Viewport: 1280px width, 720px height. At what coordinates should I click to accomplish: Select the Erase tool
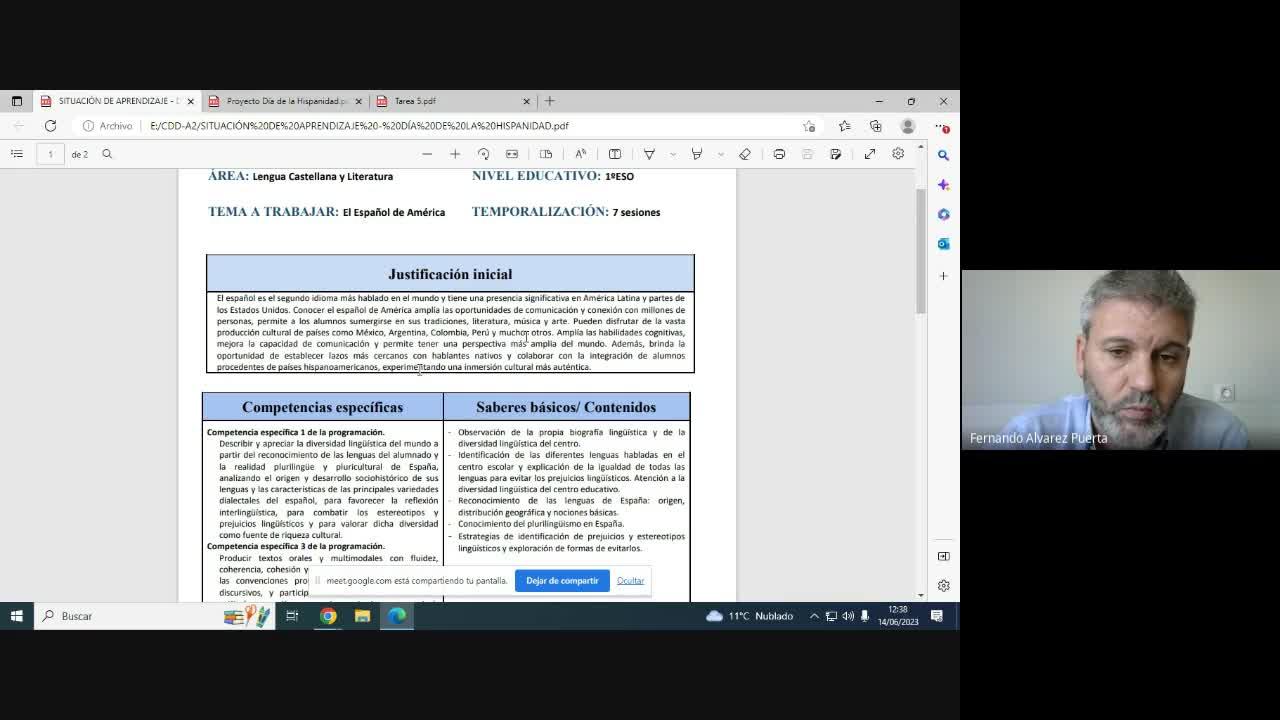click(x=745, y=154)
